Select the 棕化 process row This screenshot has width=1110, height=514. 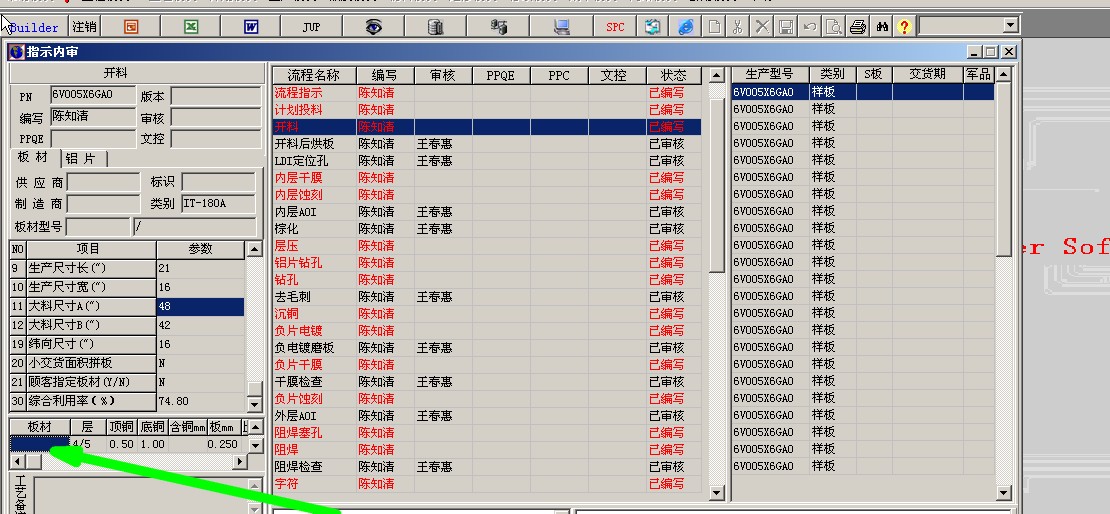tap(487, 229)
